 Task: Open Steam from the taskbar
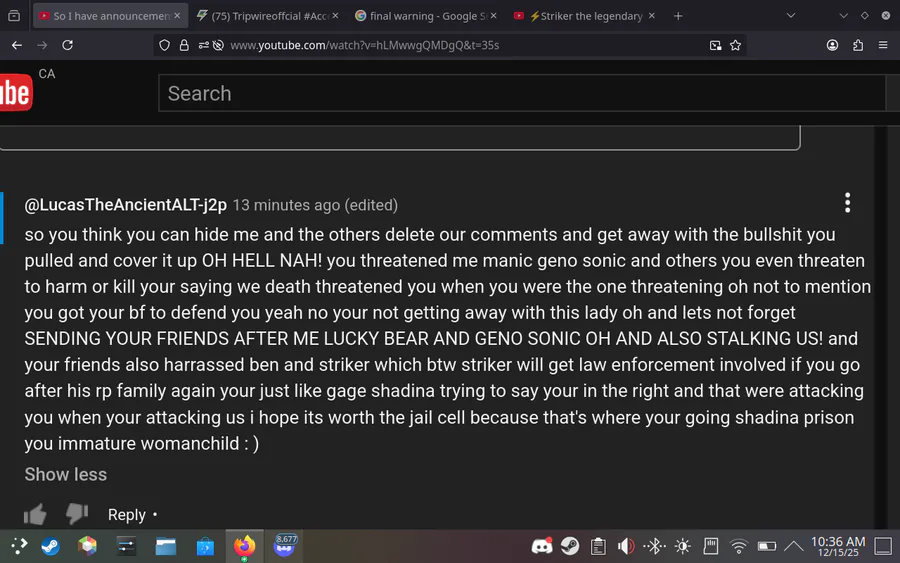(50, 546)
